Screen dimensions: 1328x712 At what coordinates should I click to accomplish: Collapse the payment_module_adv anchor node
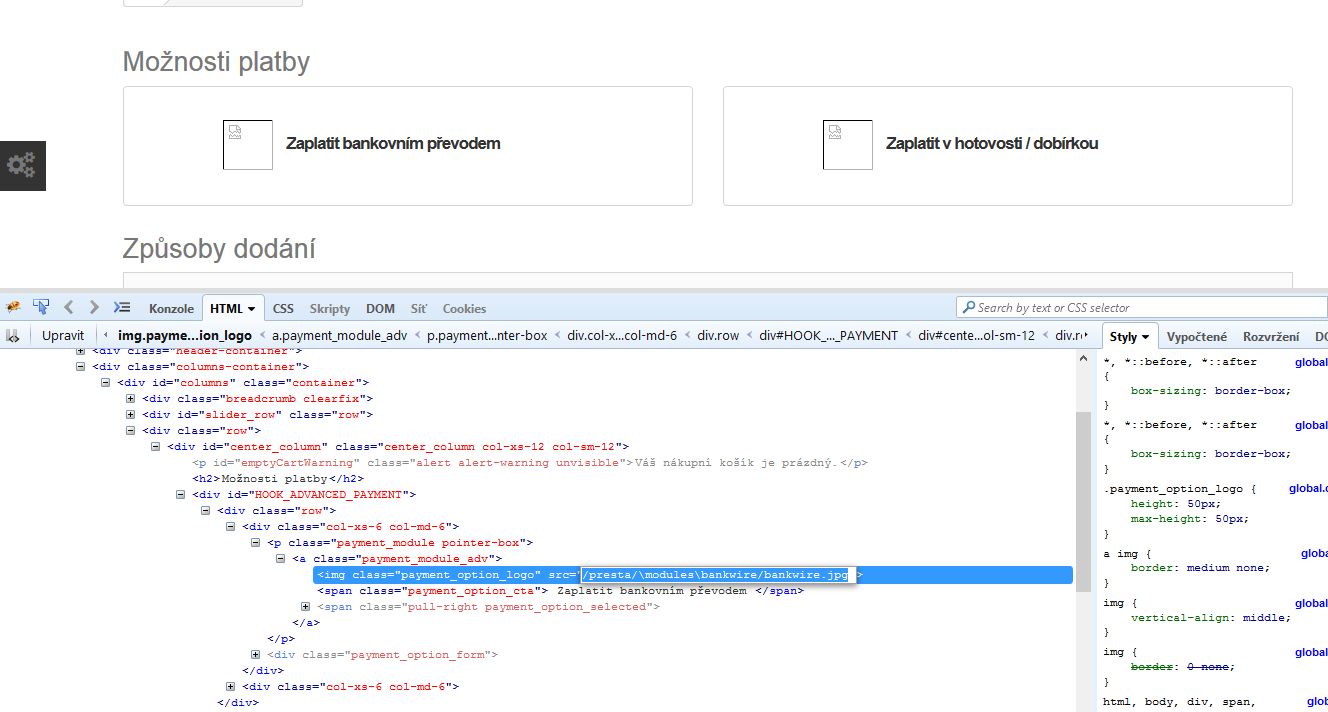click(282, 559)
